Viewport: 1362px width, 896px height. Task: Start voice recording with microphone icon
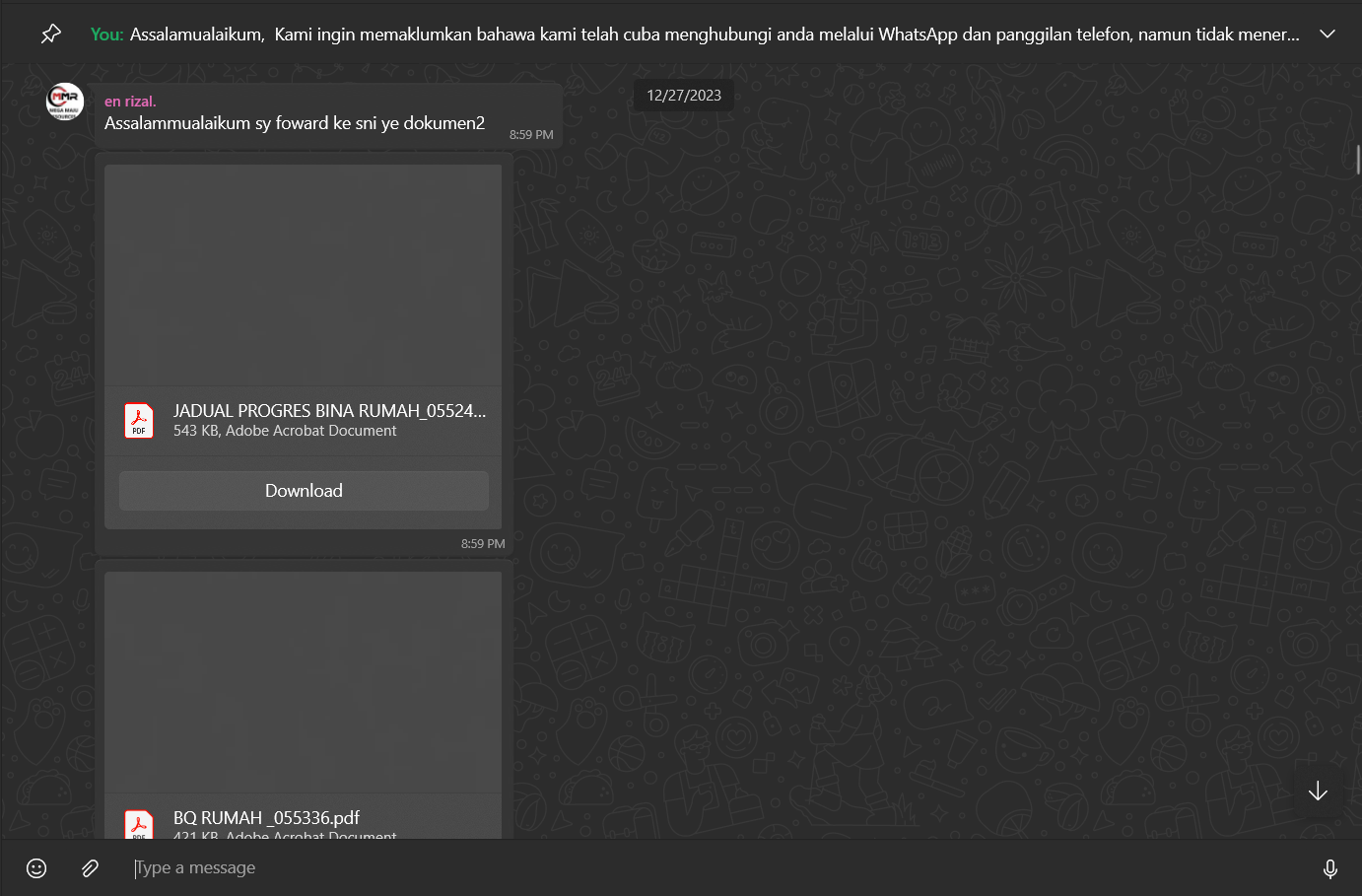coord(1329,868)
